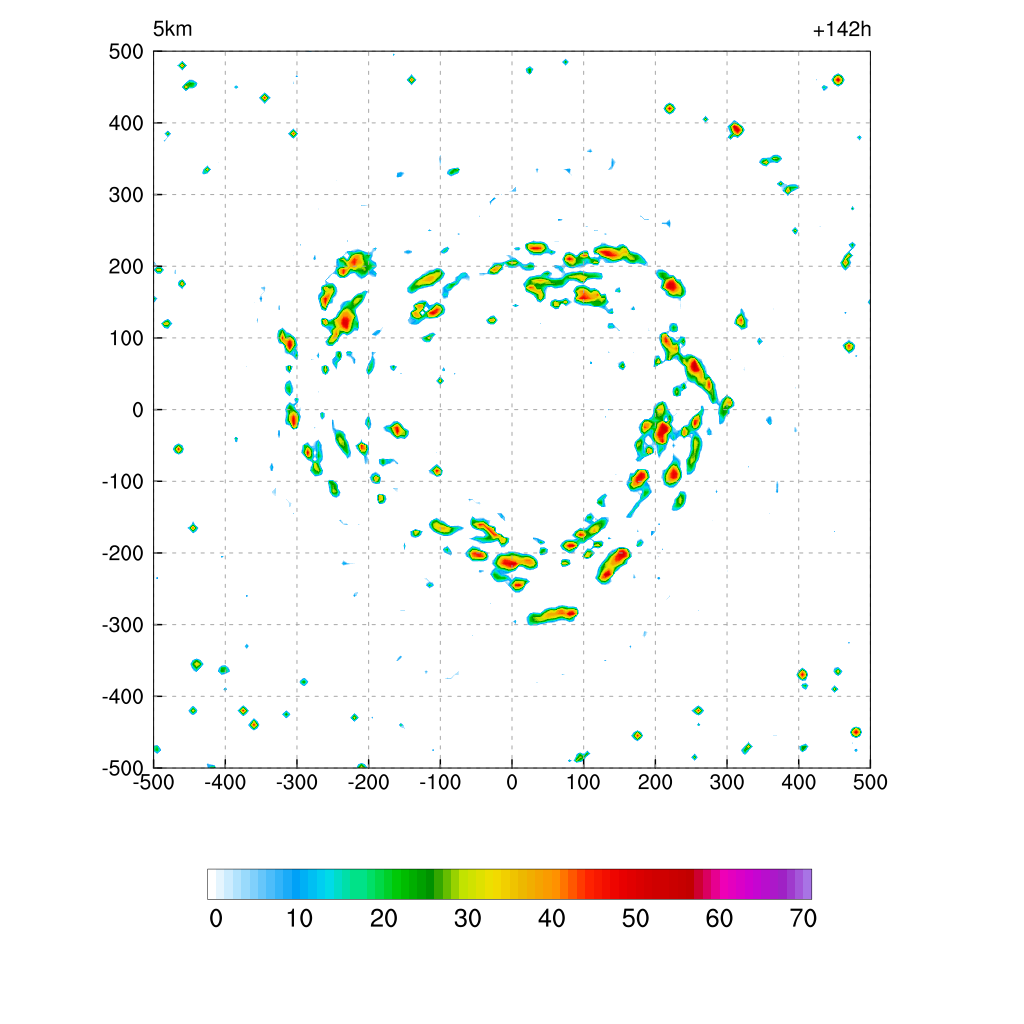Click the x-axis tick label '500'
Screen dimensions: 1024x1024
click(x=870, y=782)
